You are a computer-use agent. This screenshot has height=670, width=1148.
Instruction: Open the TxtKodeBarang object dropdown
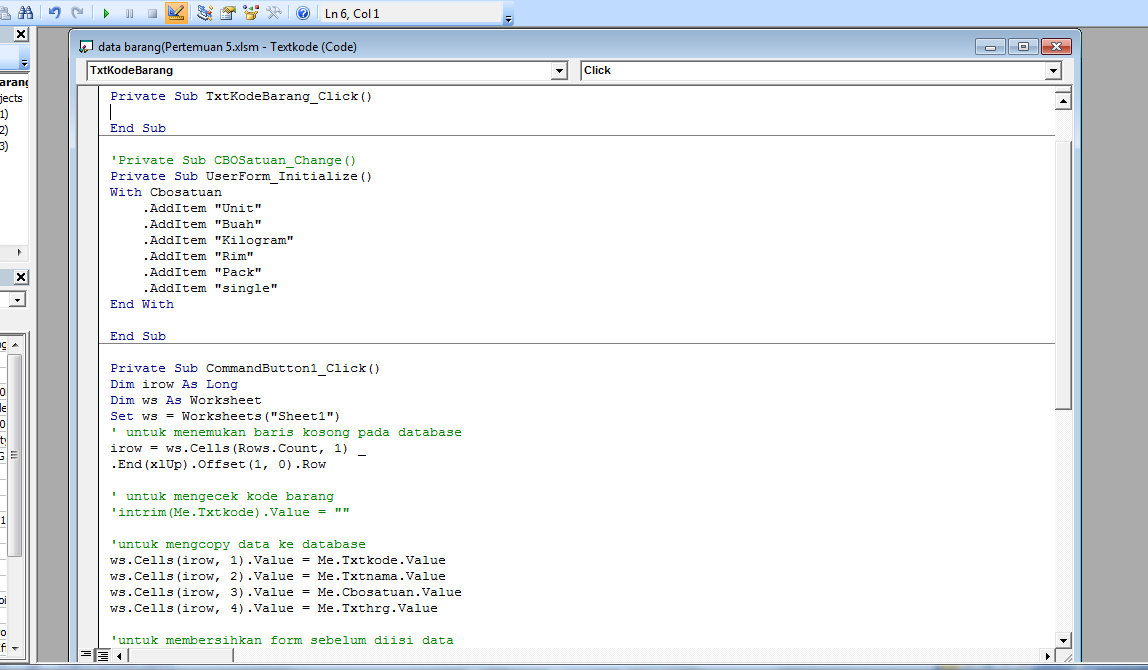pos(559,70)
